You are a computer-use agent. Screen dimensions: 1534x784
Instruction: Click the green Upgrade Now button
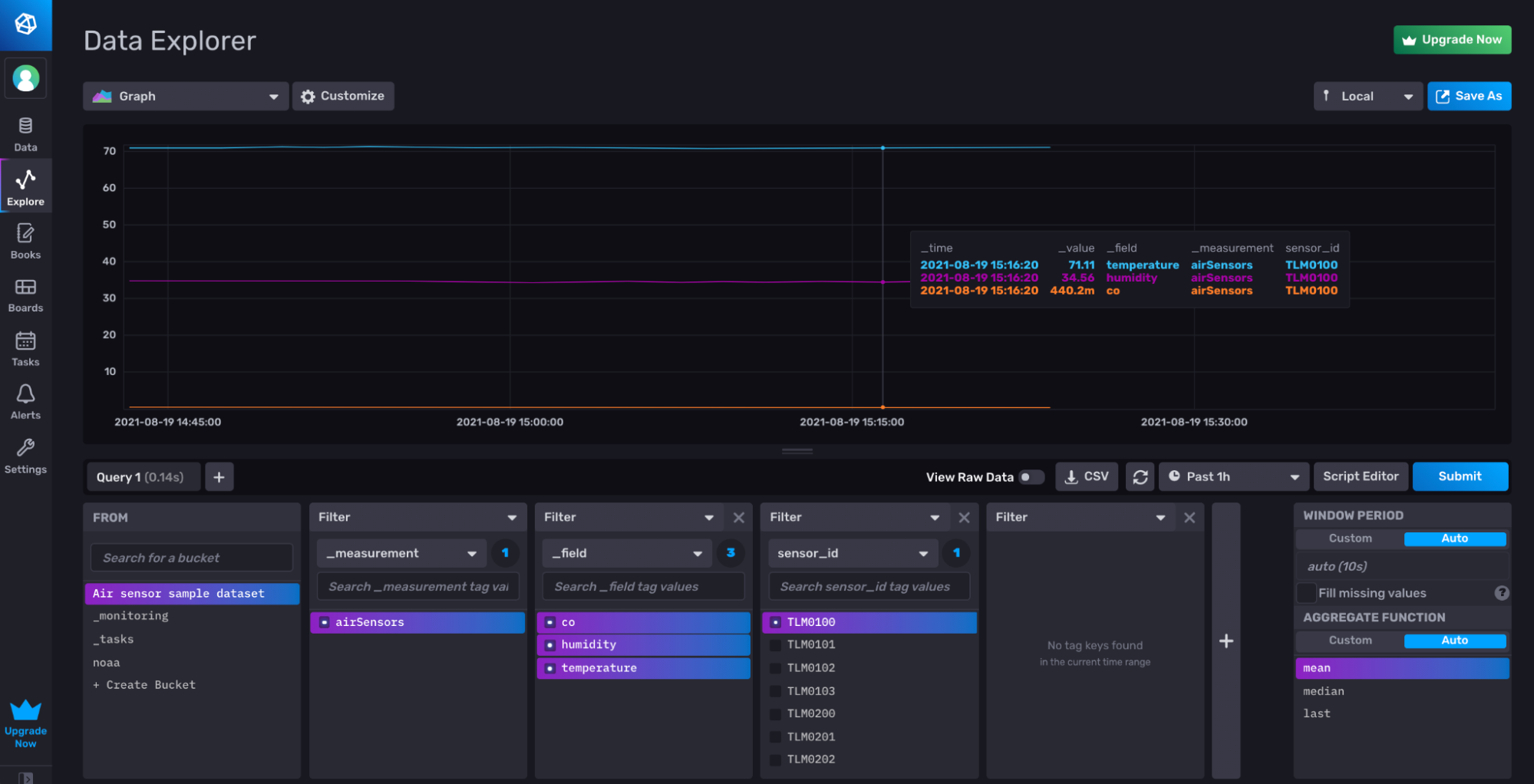tap(1452, 40)
